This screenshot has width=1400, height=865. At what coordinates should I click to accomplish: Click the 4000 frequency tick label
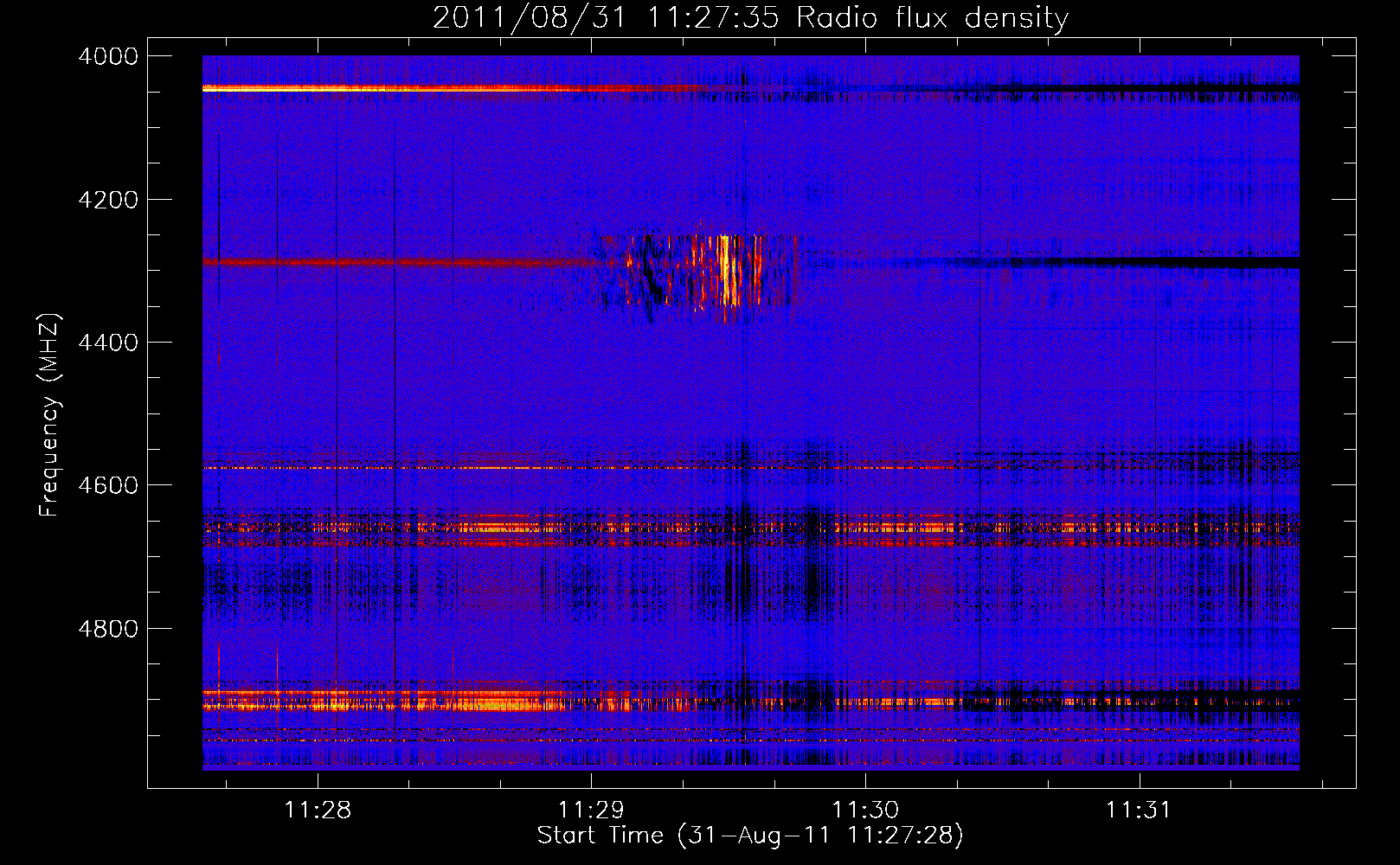[108, 56]
